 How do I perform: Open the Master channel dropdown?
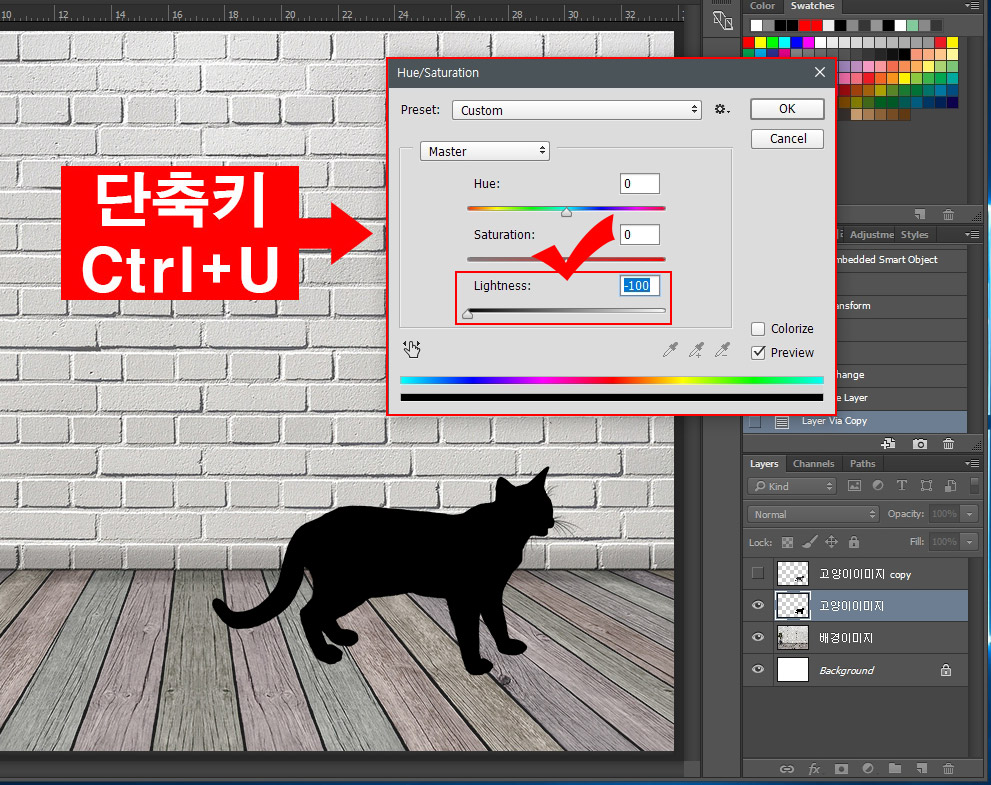484,150
